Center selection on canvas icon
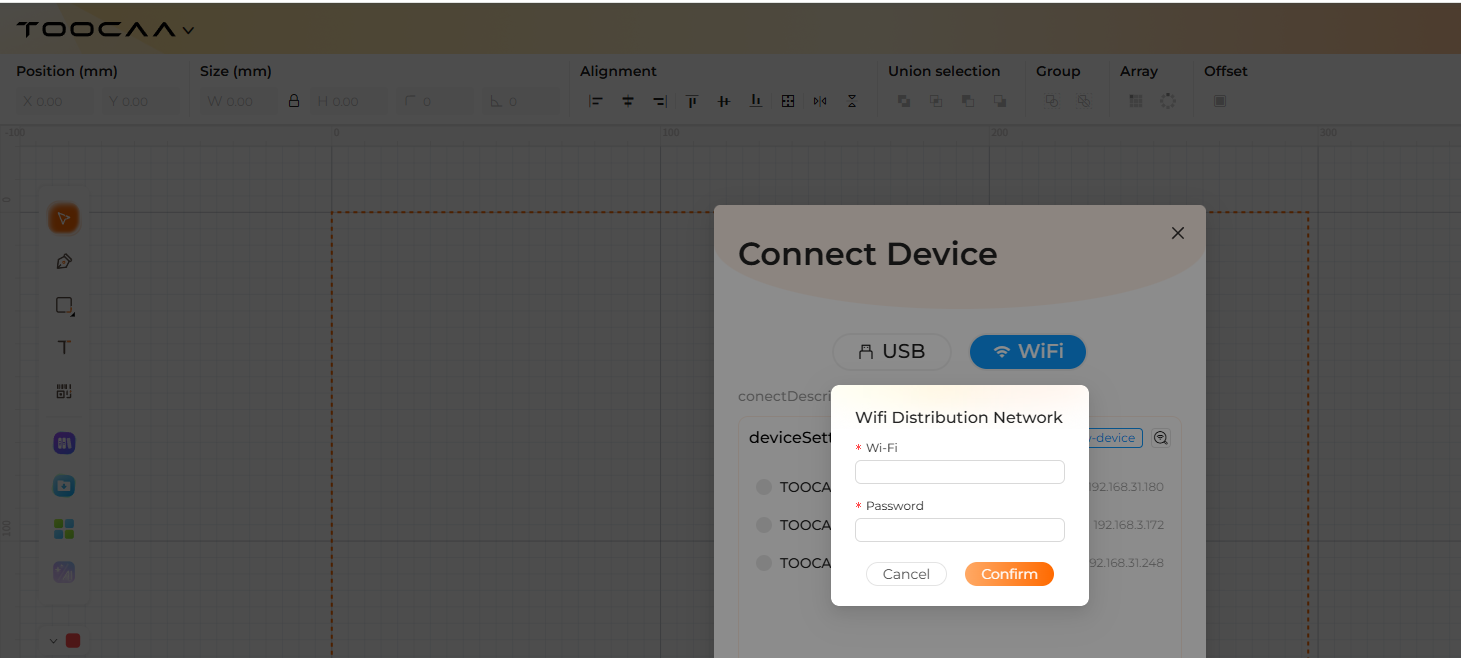The image size is (1461, 658). coord(788,101)
